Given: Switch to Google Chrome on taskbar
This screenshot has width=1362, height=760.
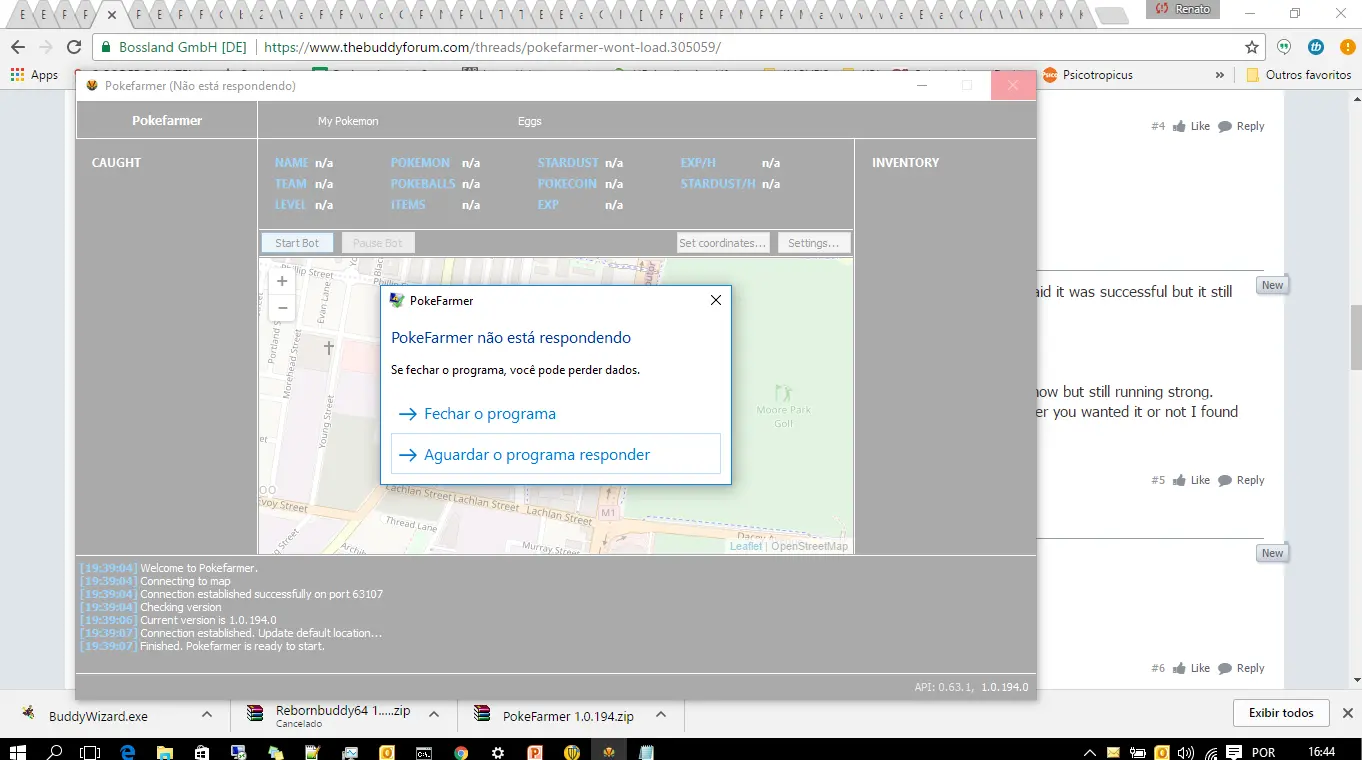Looking at the screenshot, I should click(x=461, y=751).
